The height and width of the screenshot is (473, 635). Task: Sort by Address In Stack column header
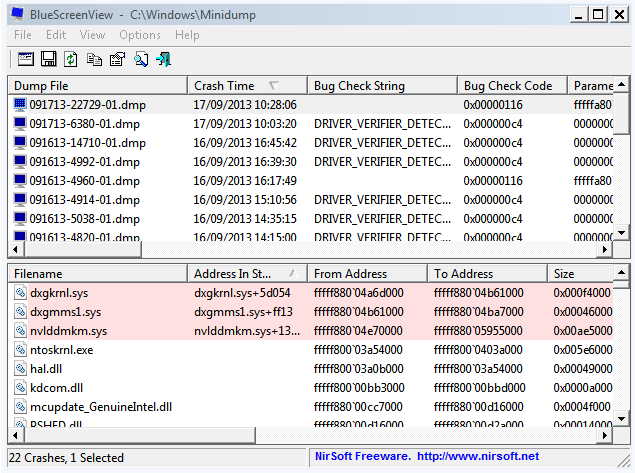point(247,274)
